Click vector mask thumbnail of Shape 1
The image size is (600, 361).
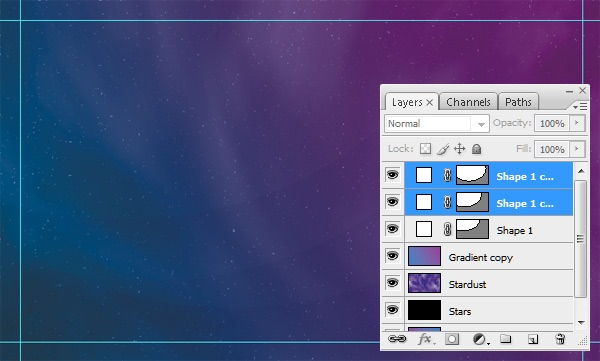coord(473,229)
